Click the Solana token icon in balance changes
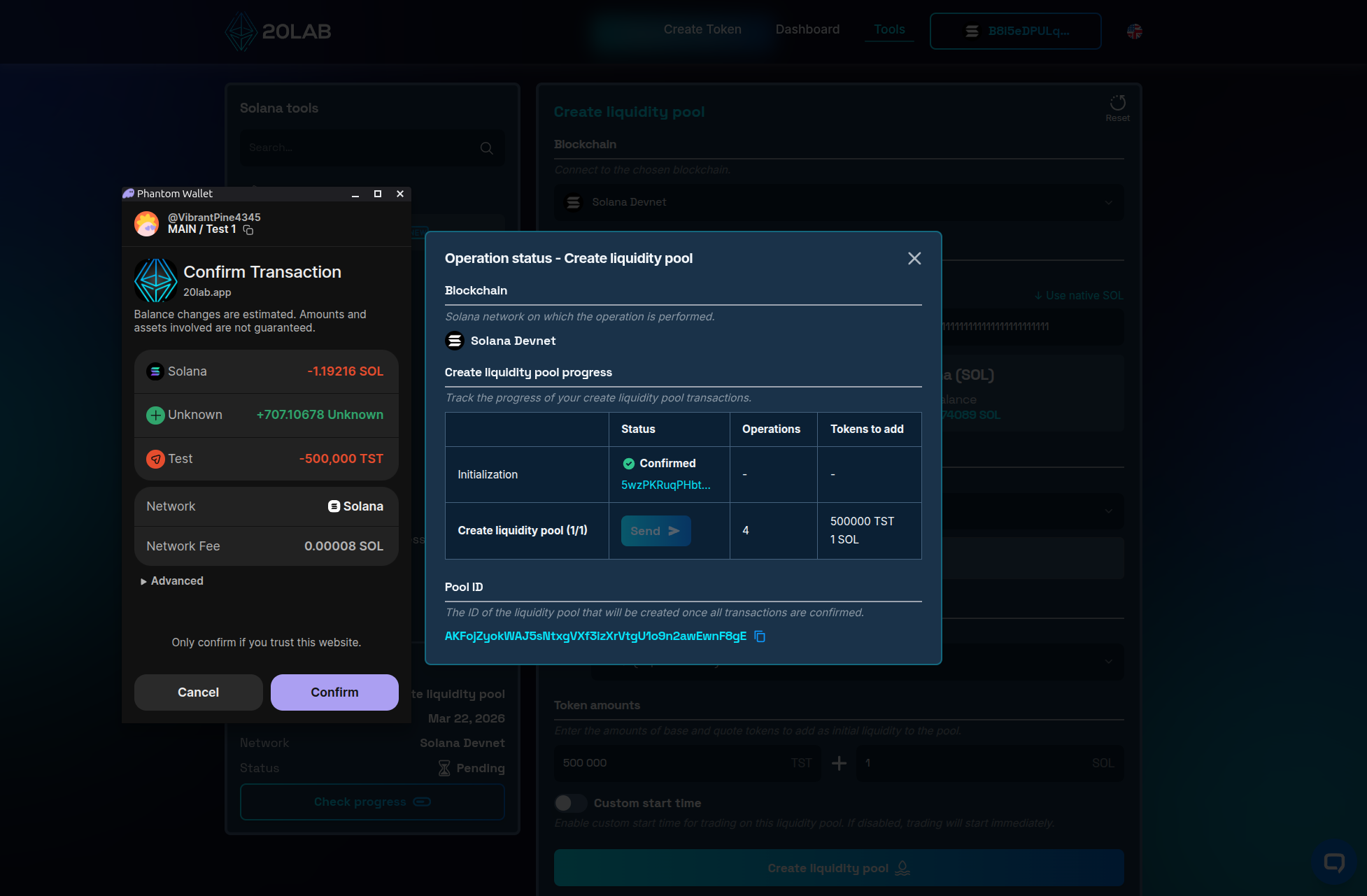 pyautogui.click(x=155, y=371)
